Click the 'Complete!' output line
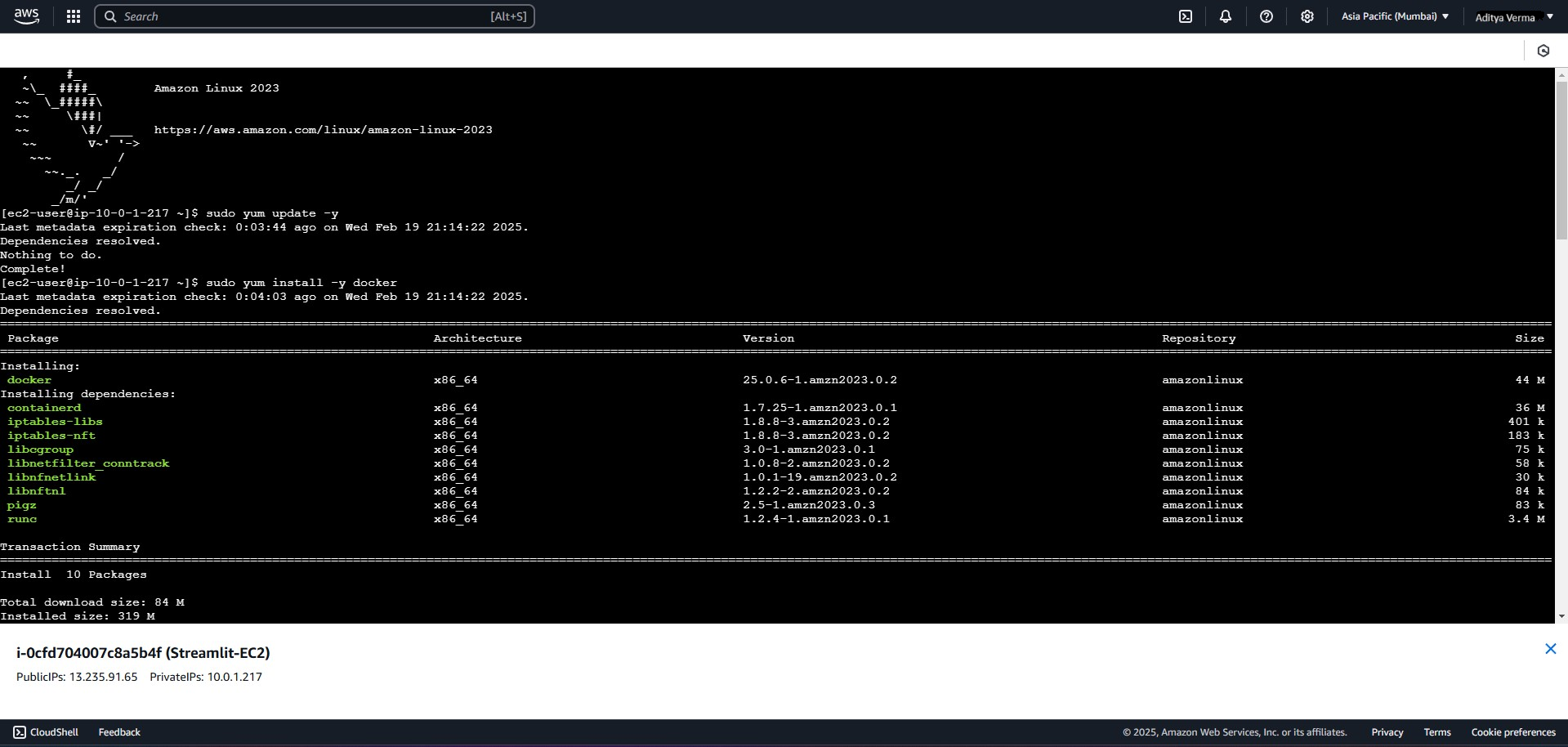Screen dimensions: 1568x747 pos(33,269)
